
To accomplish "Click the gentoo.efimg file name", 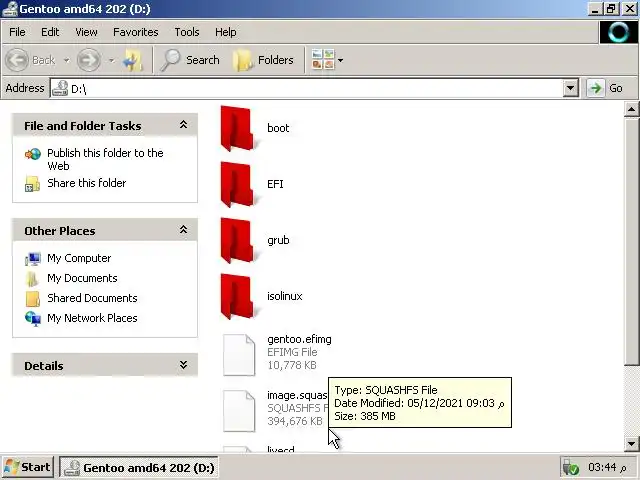I will [299, 340].
